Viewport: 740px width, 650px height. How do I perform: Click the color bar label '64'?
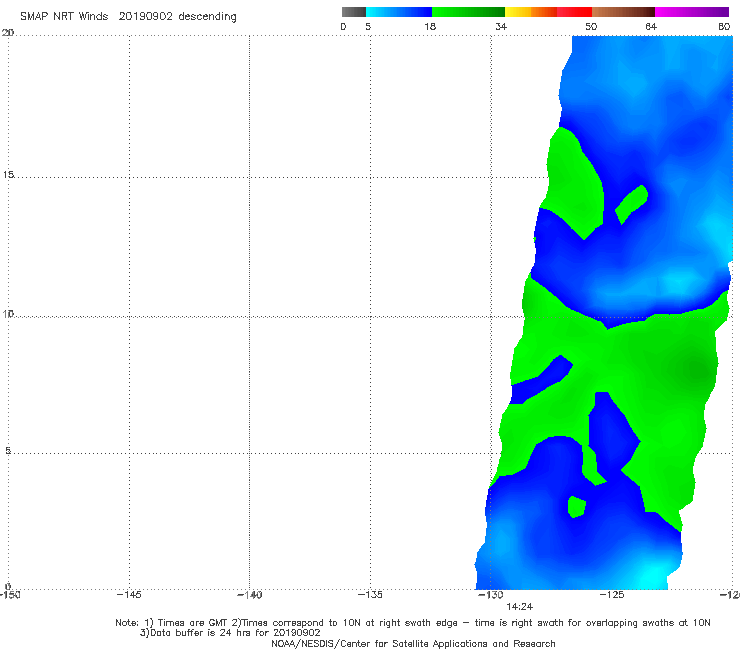coord(651,26)
